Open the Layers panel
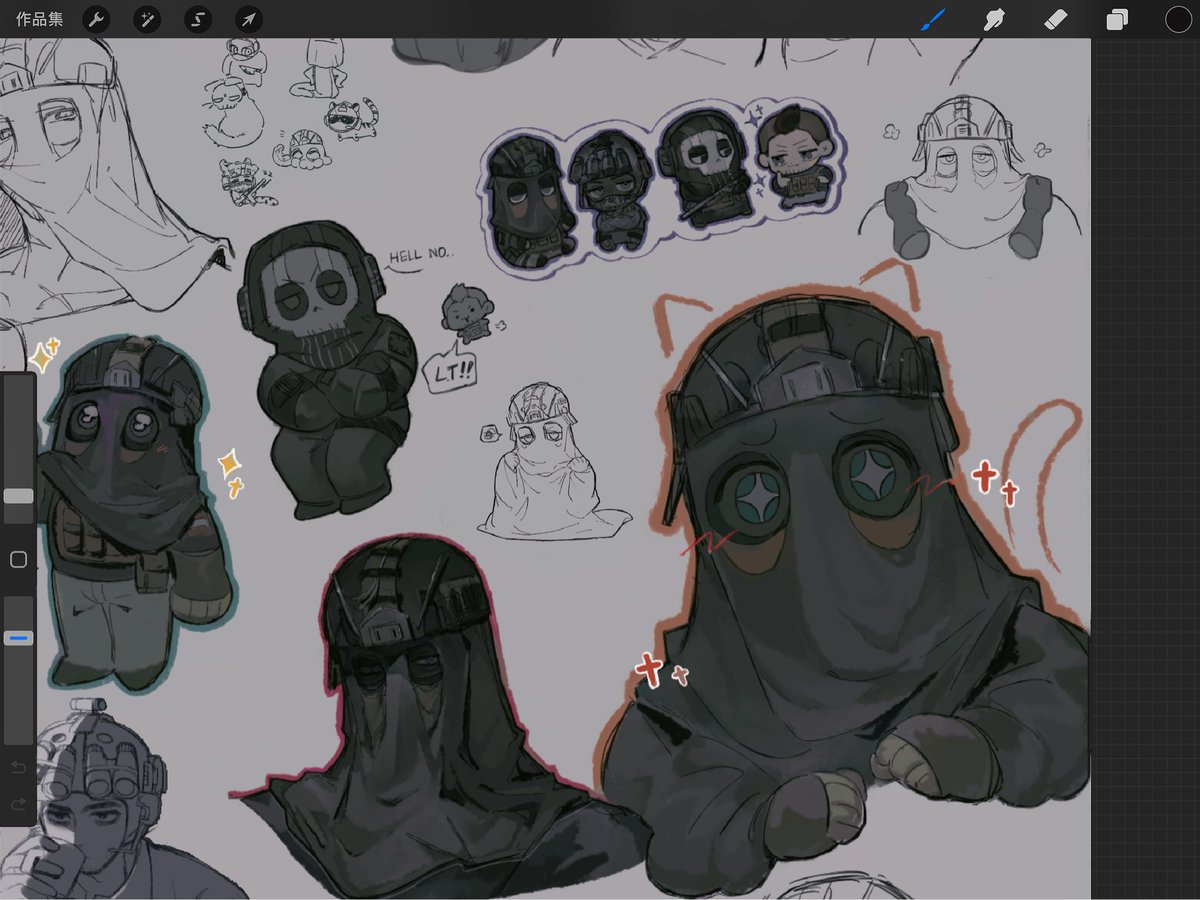The image size is (1200, 900). click(x=1117, y=19)
